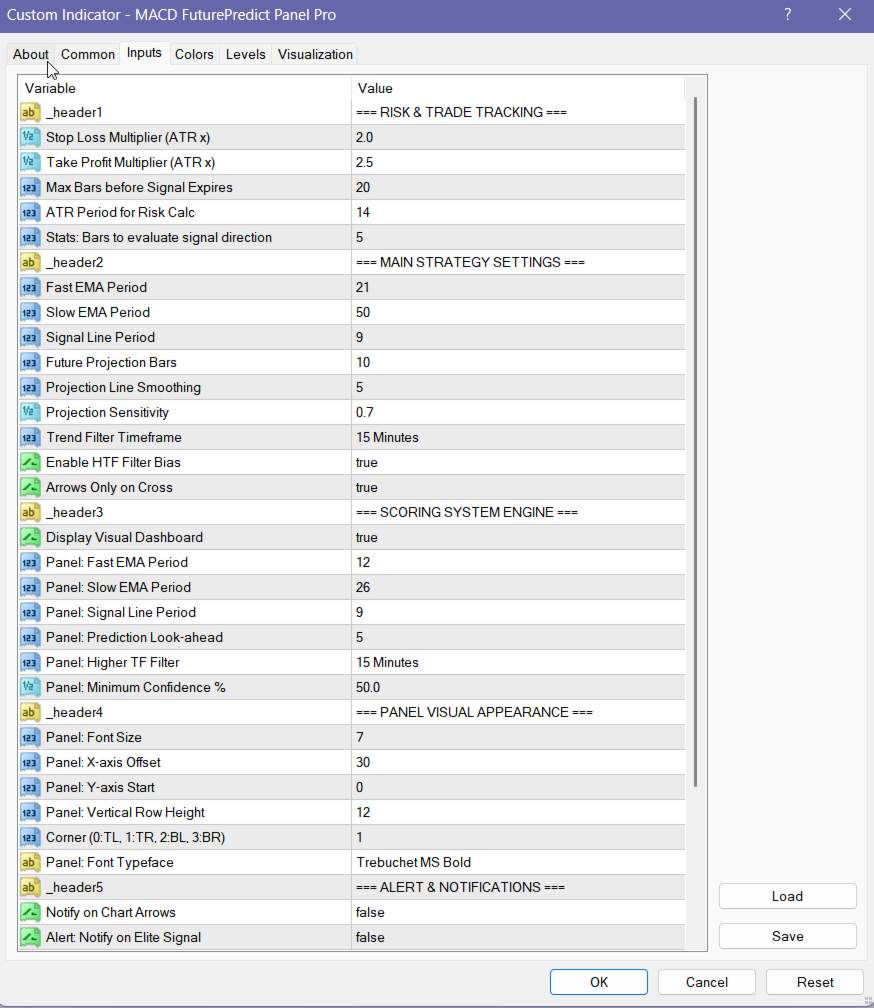874x1008 pixels.
Task: Select the integer icon of the 21-value Fast EMA Period row
Action: (30, 287)
